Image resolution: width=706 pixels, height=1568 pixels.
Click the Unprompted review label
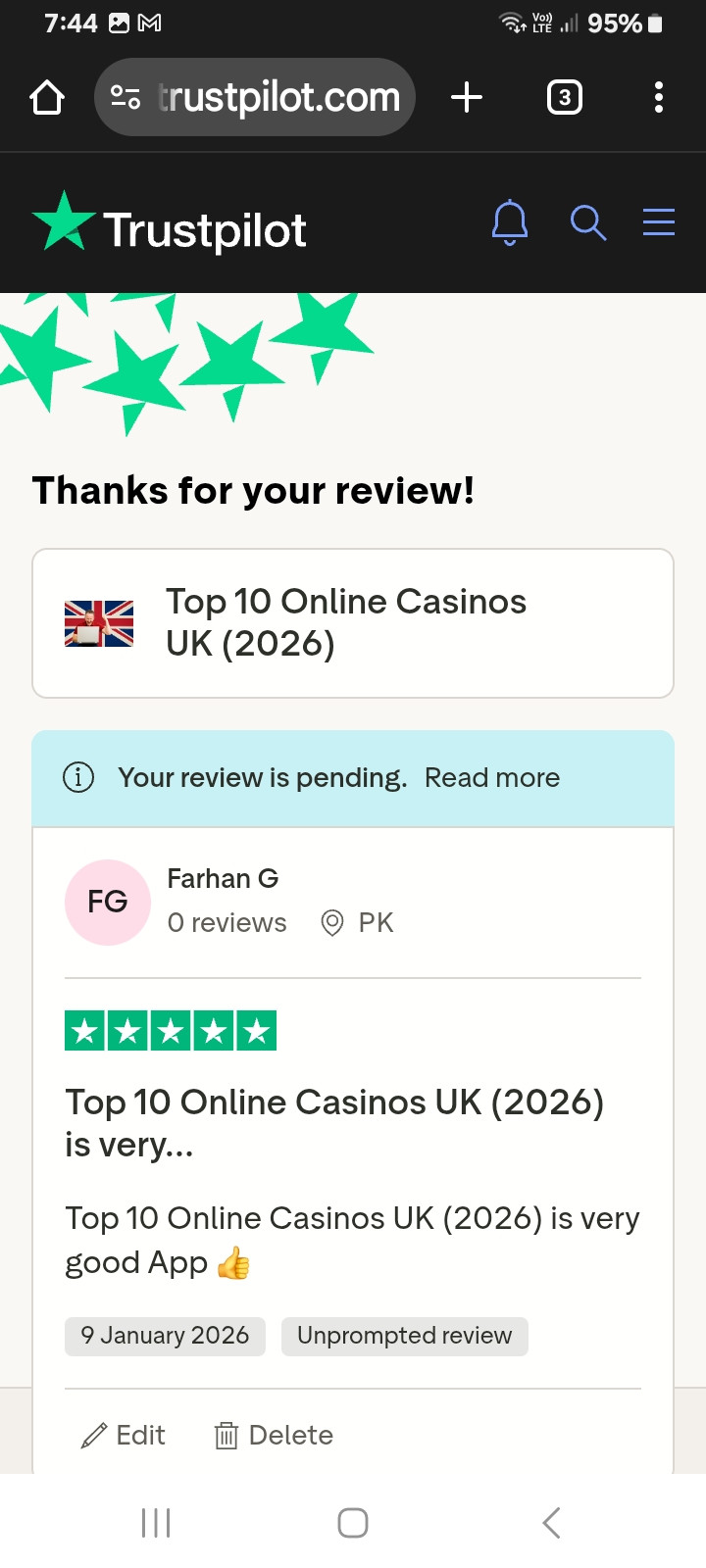click(405, 1336)
